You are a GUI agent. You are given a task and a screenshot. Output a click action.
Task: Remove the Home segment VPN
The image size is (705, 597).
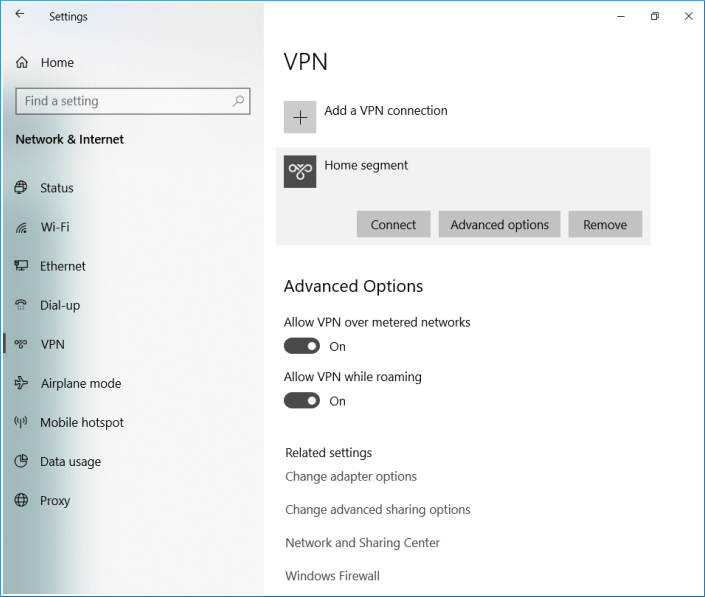click(605, 225)
